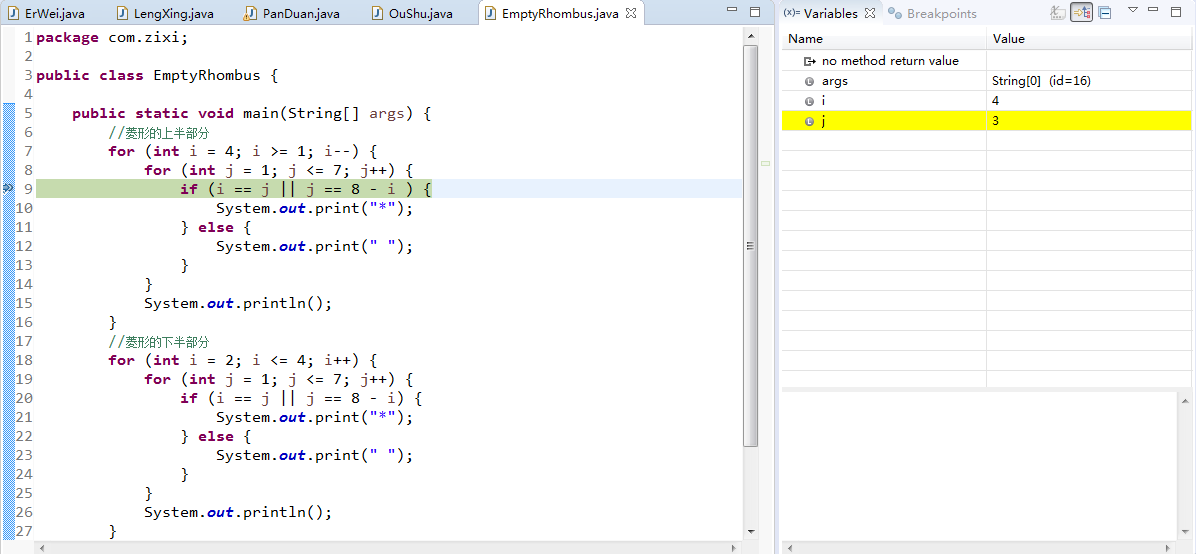Click highlighted 'if (i == j || j == 8 - i )' line
Image resolution: width=1196 pixels, height=554 pixels.
click(x=306, y=188)
